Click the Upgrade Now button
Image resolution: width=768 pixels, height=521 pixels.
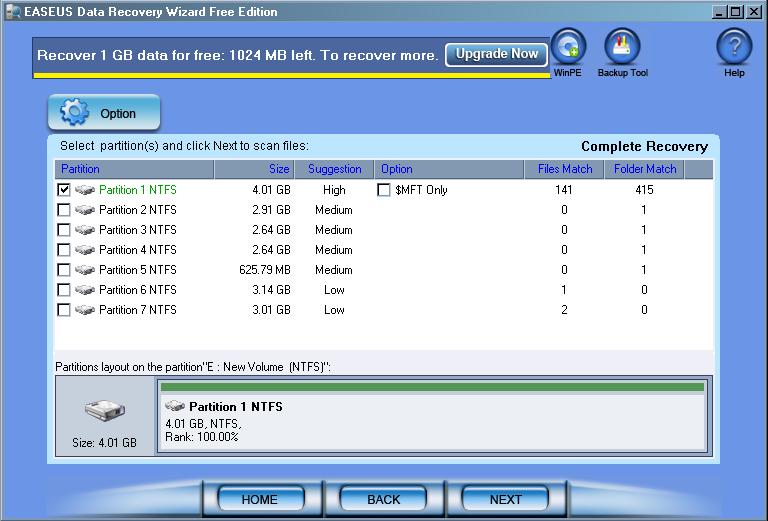[496, 54]
